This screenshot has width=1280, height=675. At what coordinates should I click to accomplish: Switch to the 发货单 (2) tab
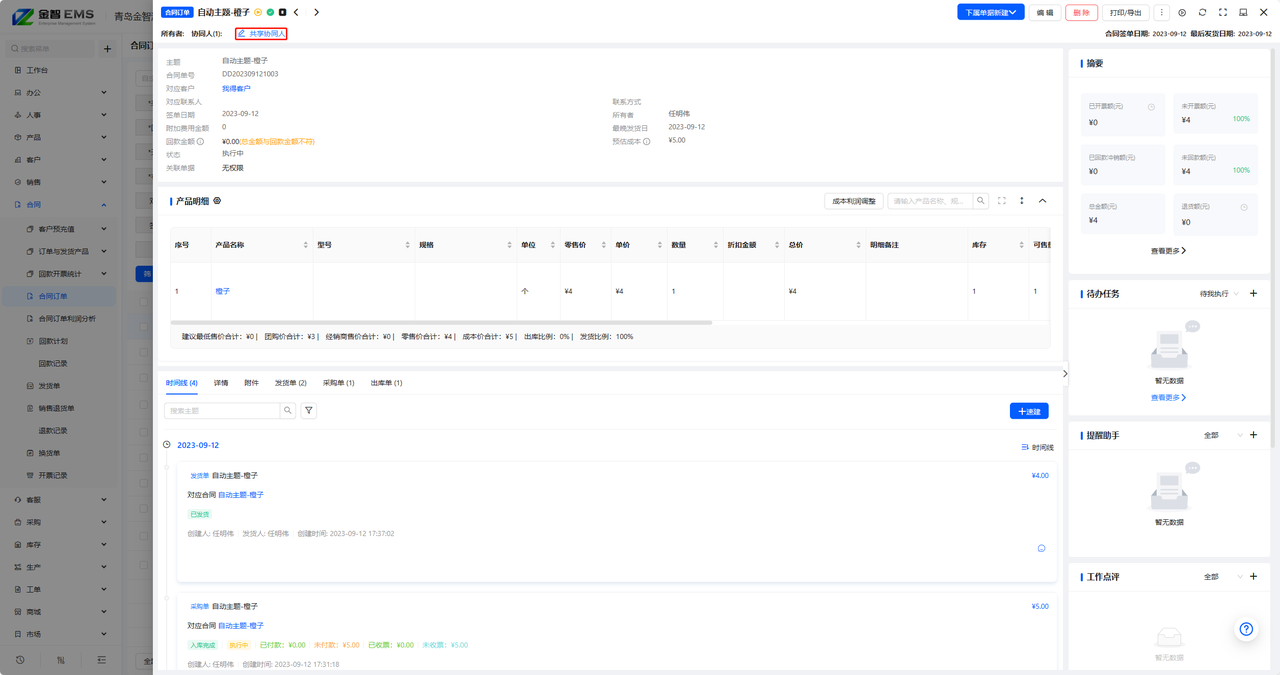click(x=291, y=383)
